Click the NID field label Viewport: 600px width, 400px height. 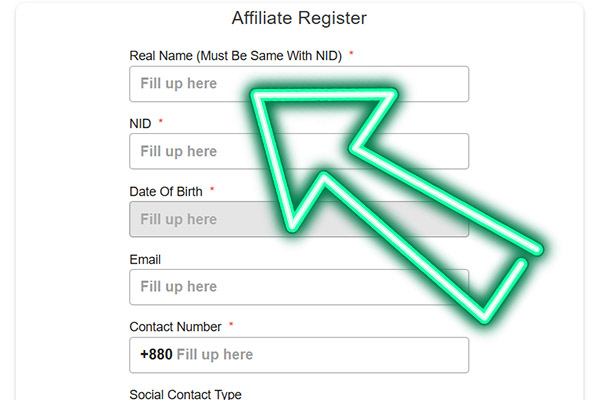[x=141, y=123]
